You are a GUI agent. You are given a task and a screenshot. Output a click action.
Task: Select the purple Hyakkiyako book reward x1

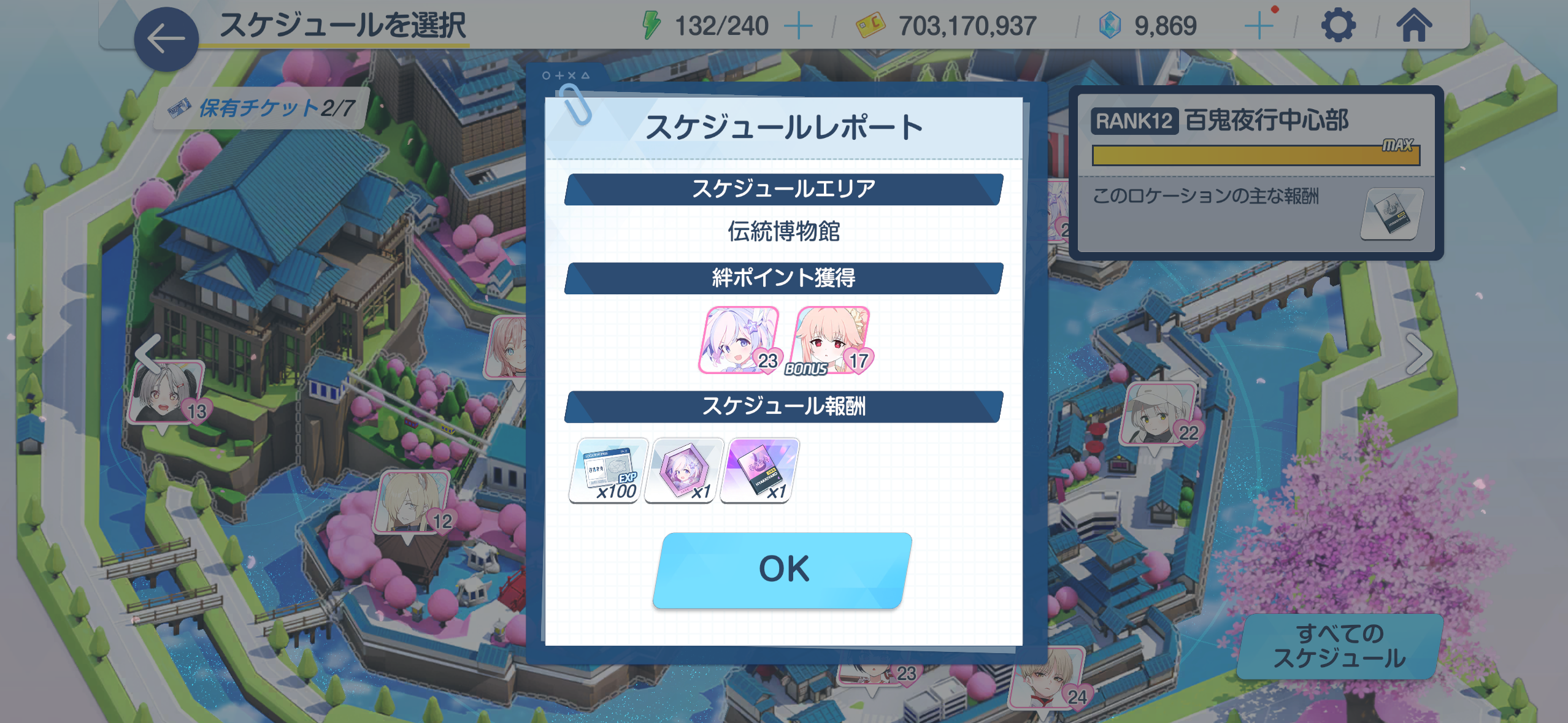point(759,470)
